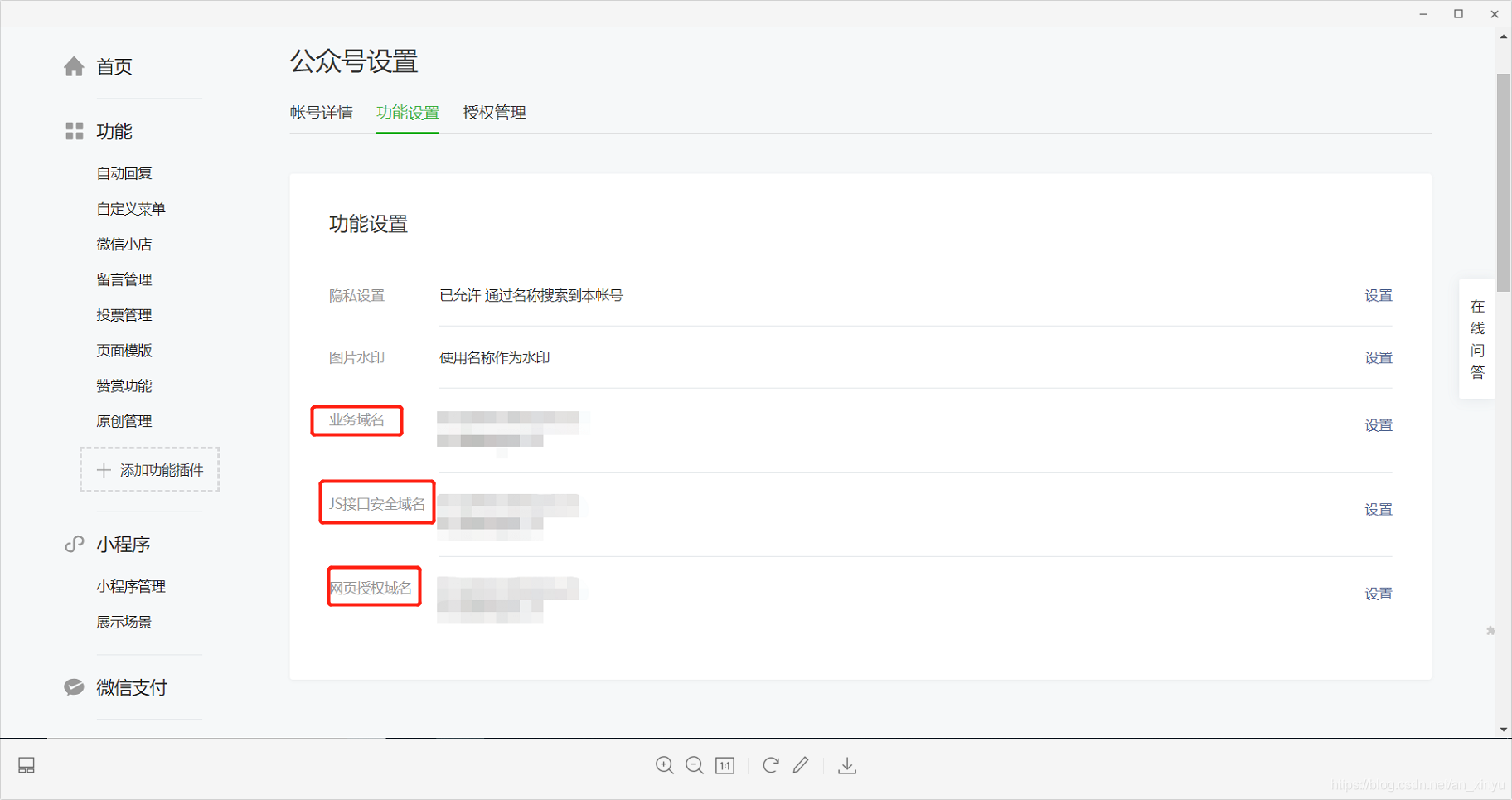Screen dimensions: 1512x800
Task: Click the 图片水印 label
Action: point(357,357)
